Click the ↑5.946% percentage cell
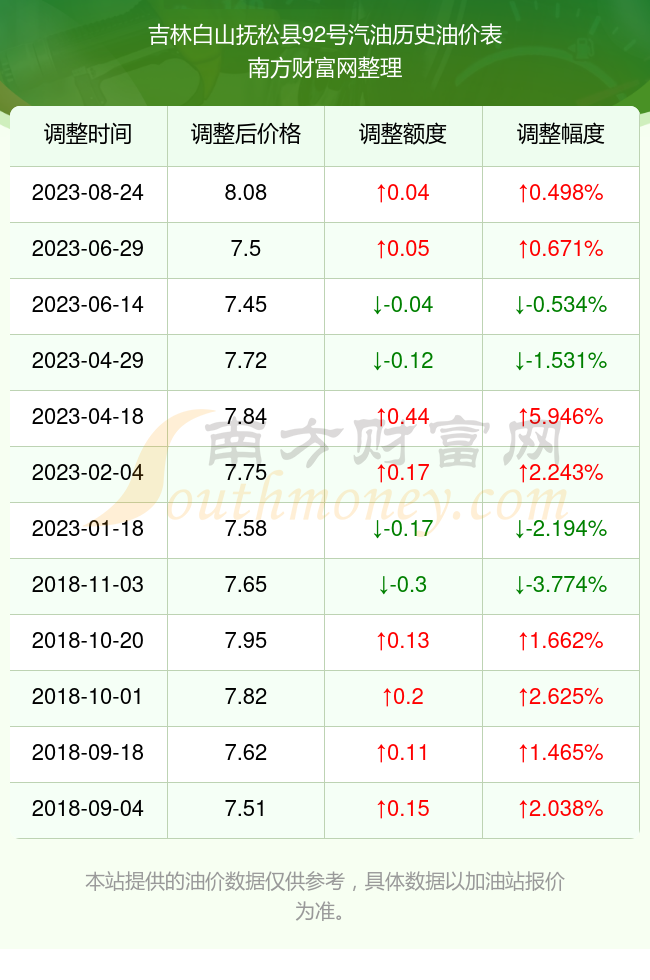Viewport: 650px width, 980px height. 561,416
